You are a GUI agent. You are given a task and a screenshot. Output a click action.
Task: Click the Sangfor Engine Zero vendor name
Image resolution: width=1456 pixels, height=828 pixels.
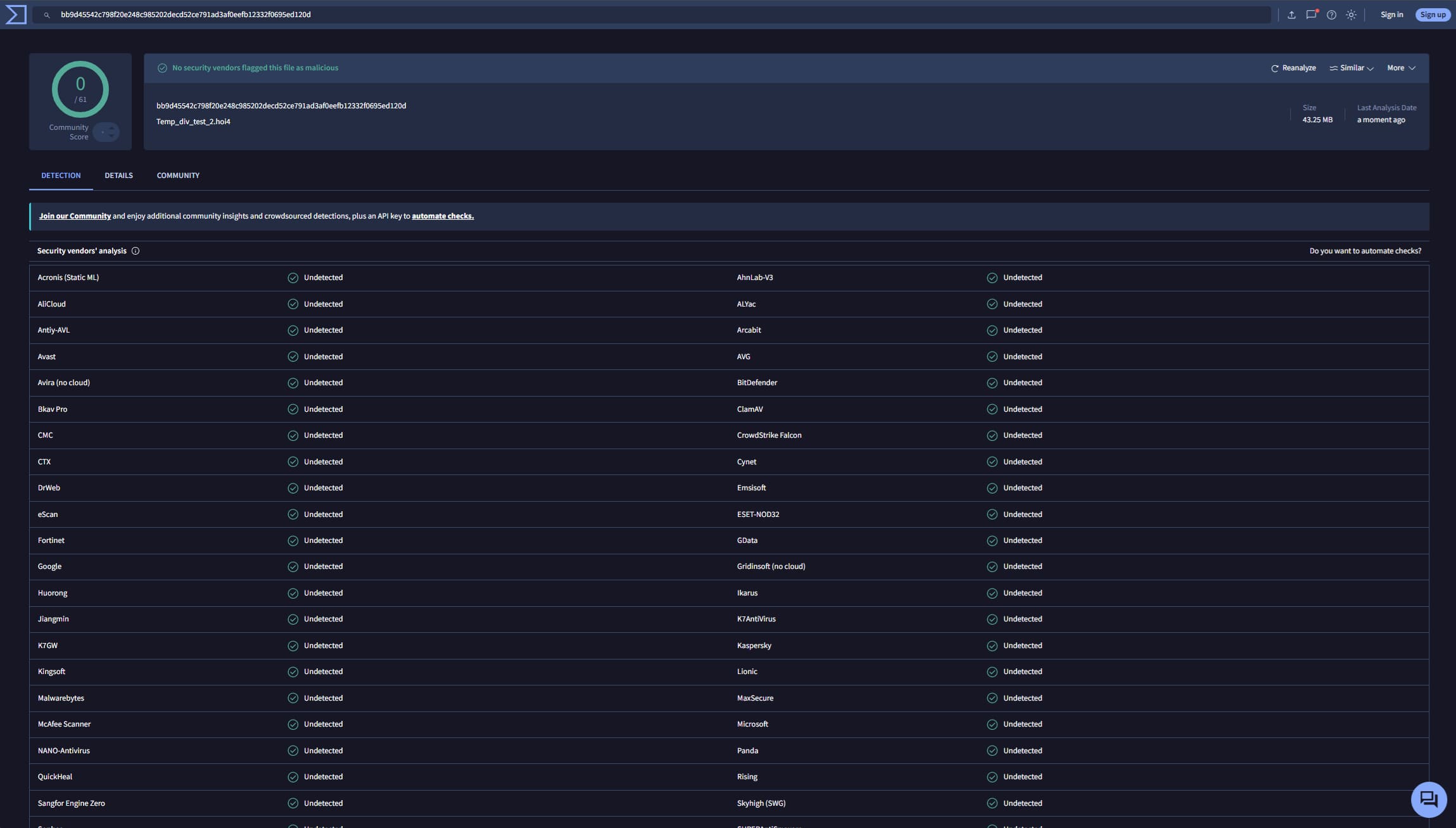71,803
